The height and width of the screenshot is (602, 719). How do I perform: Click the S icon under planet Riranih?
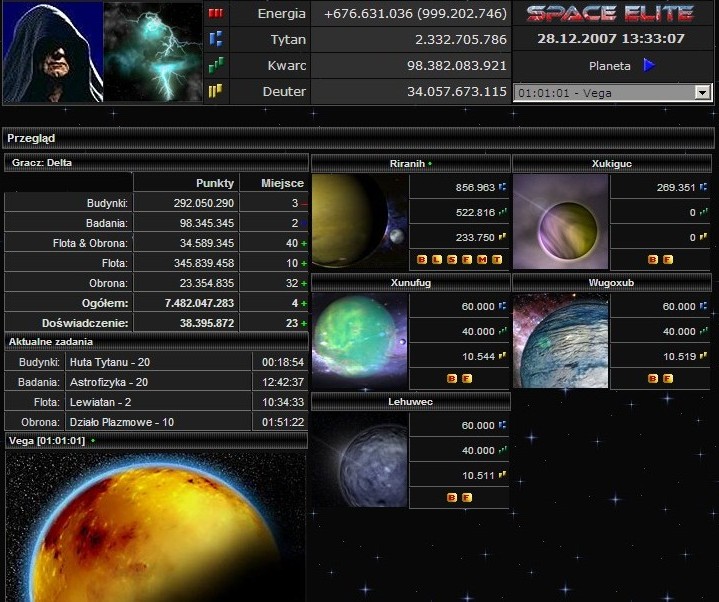click(x=452, y=259)
